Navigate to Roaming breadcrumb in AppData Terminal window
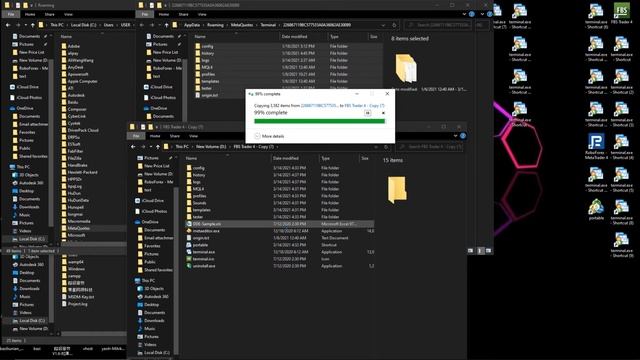 coord(215,25)
